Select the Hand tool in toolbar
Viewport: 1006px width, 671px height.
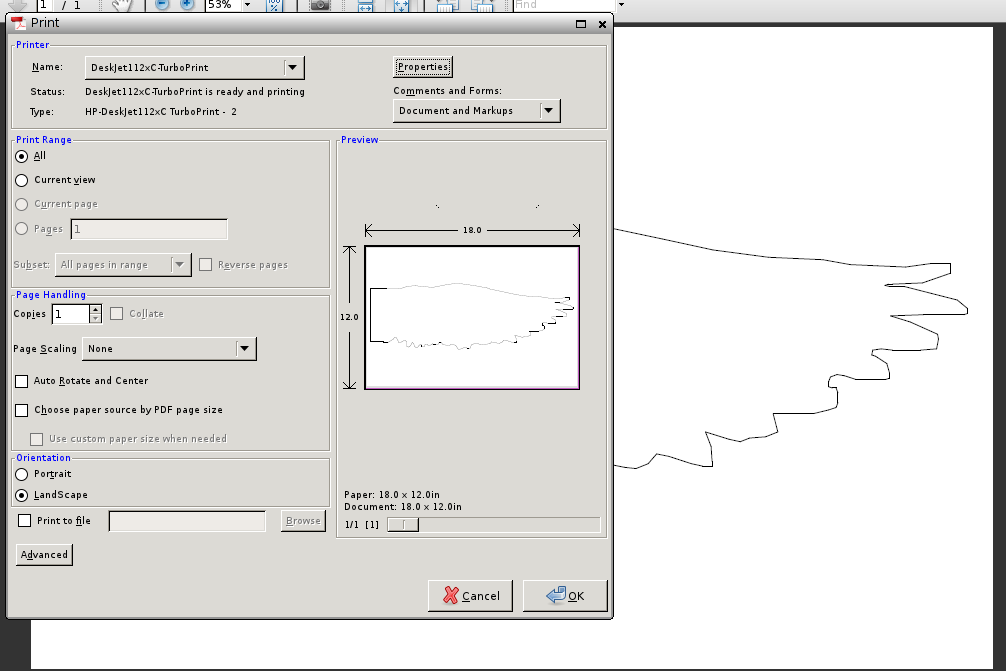(x=122, y=5)
